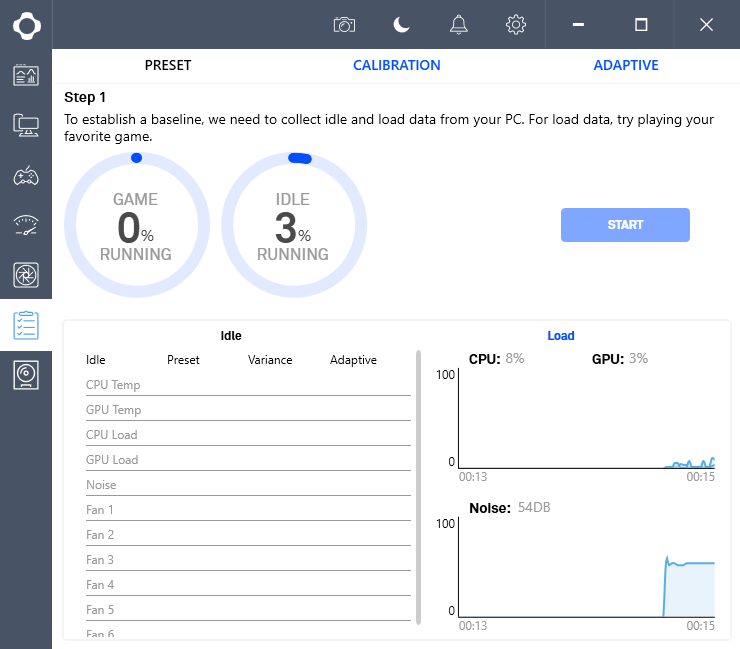
Task: Take a screenshot with the camera icon
Action: pos(344,25)
